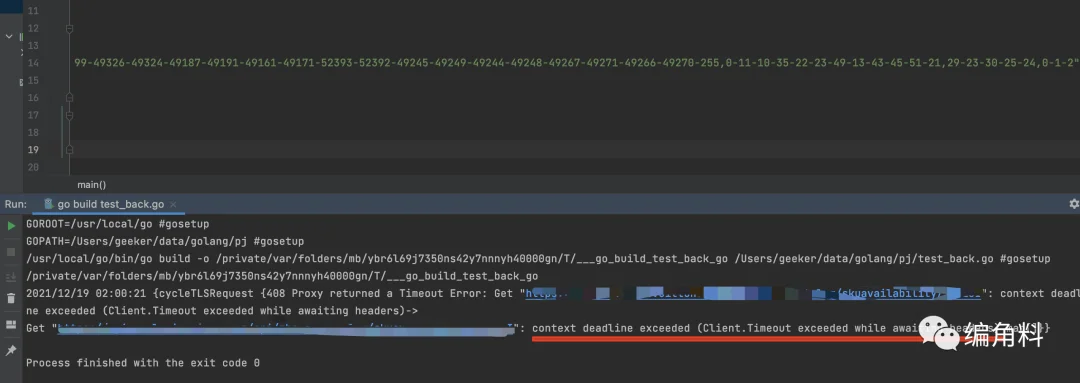Click Go file icon on run tab

click(48, 204)
